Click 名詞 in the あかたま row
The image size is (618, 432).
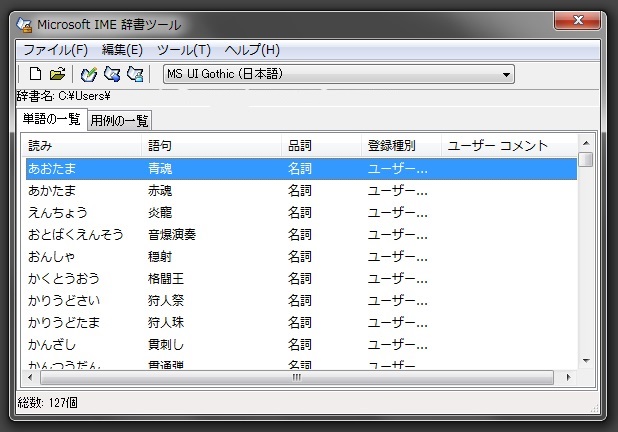(300, 191)
